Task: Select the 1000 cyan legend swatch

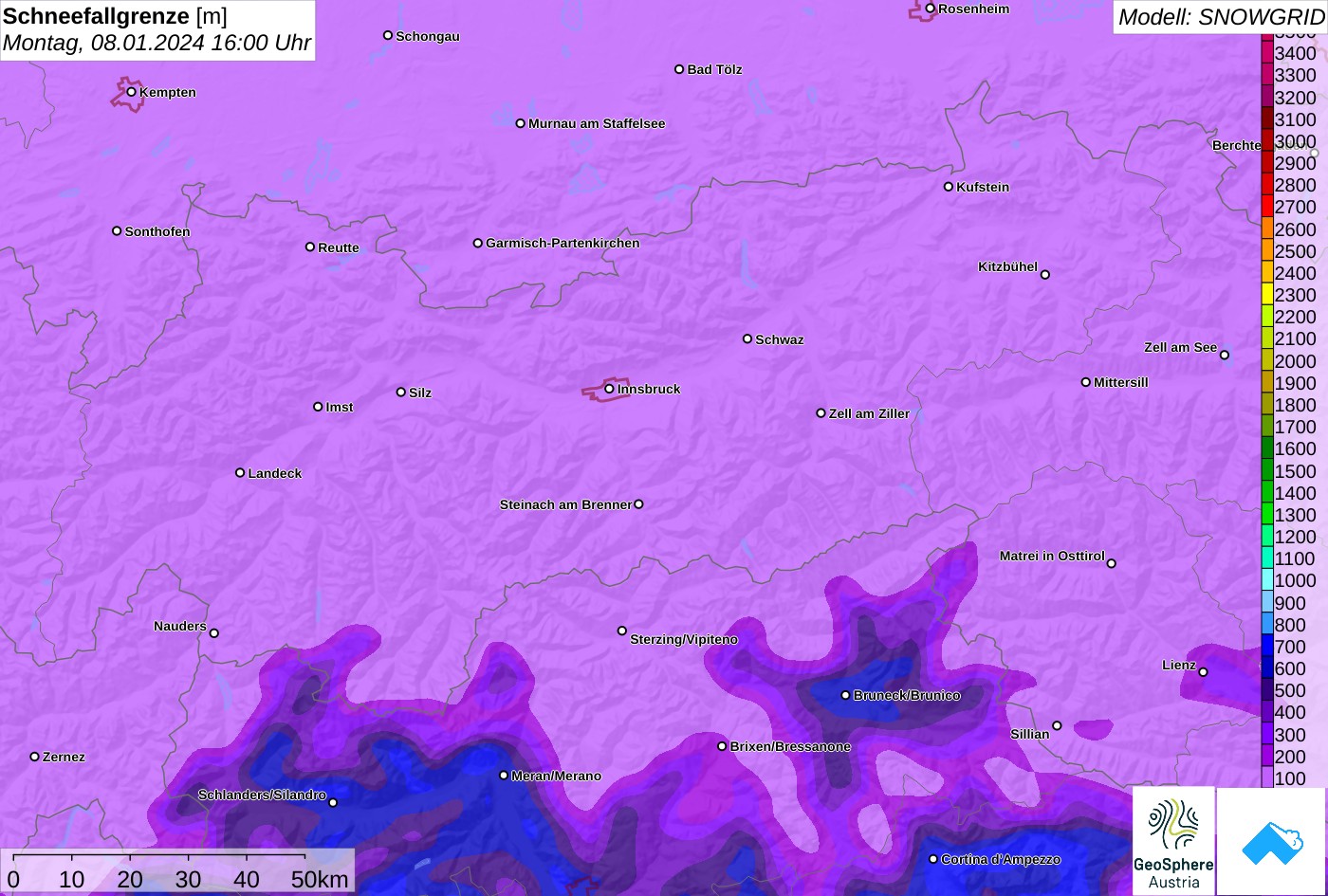Action: (x=1267, y=579)
